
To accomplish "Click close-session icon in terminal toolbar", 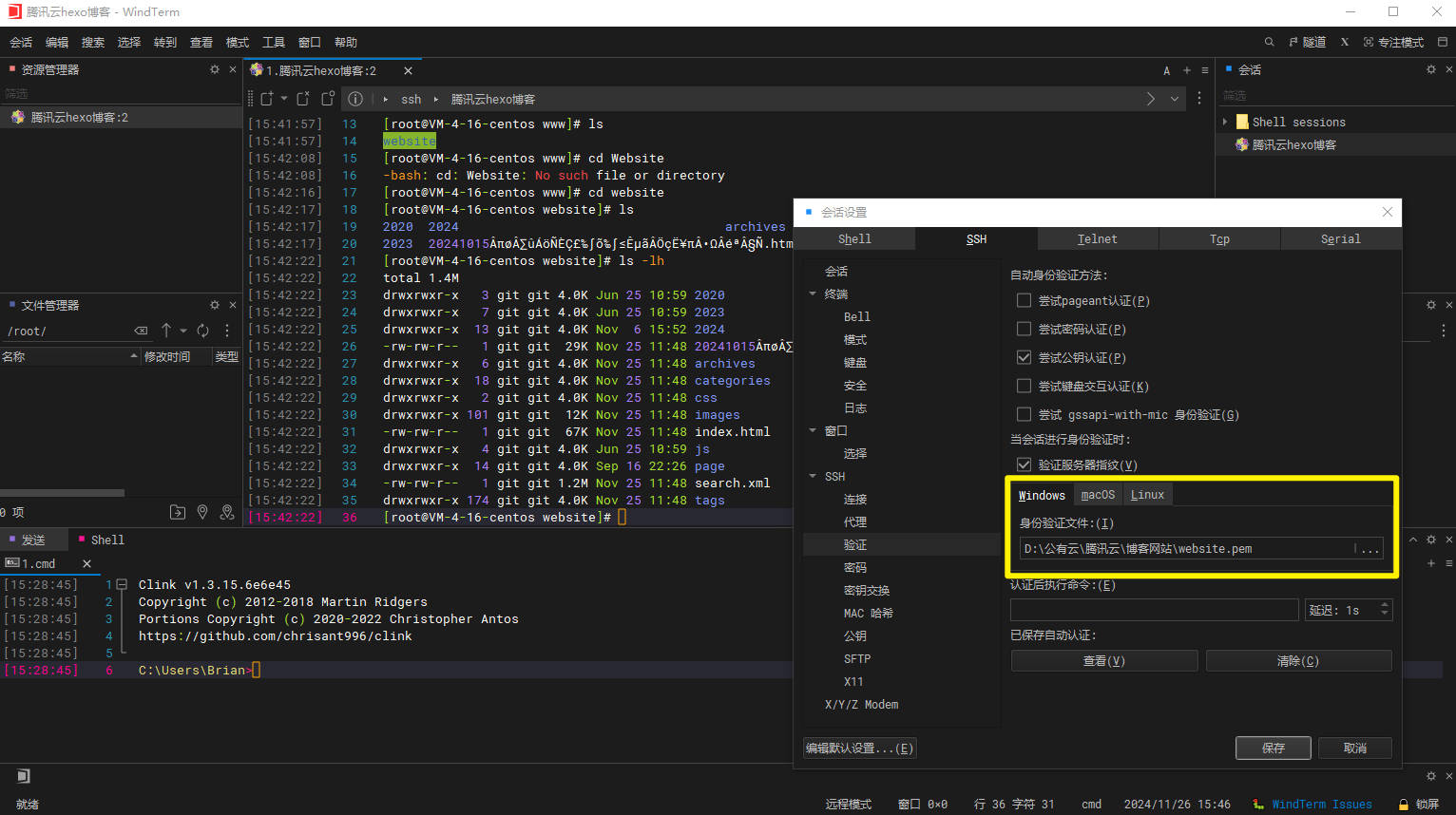I will click(303, 99).
